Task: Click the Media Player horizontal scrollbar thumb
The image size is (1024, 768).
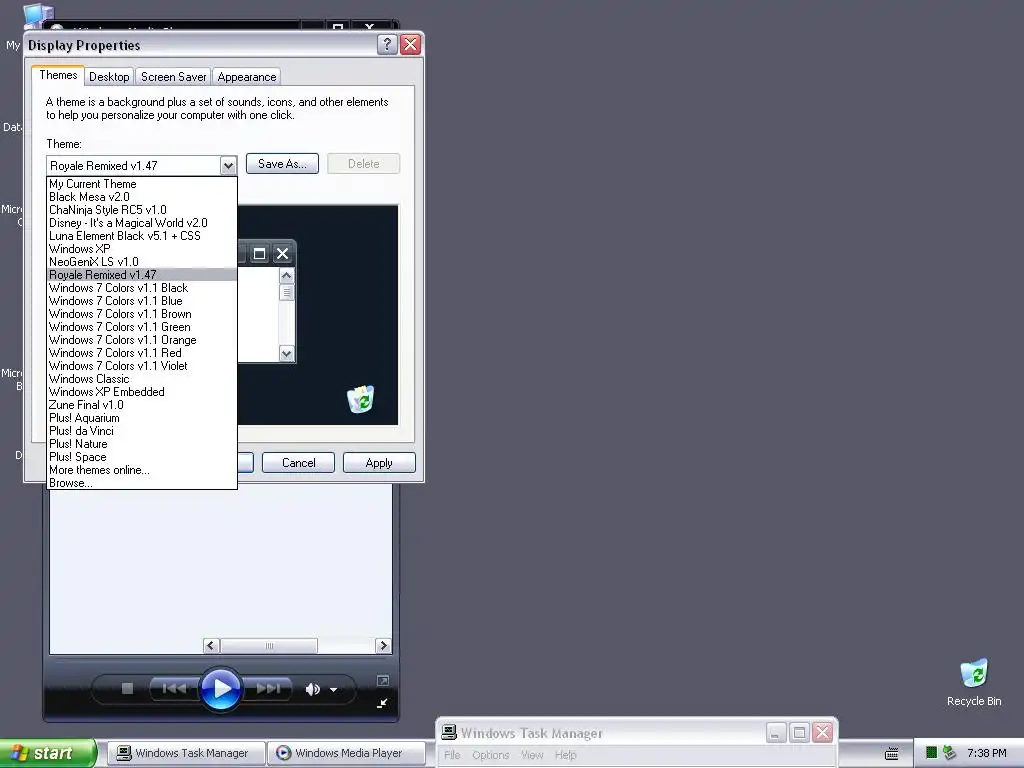Action: [x=269, y=646]
